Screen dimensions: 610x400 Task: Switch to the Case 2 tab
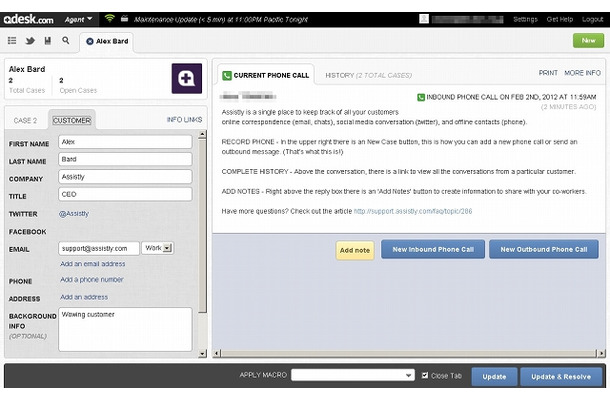tap(25, 121)
